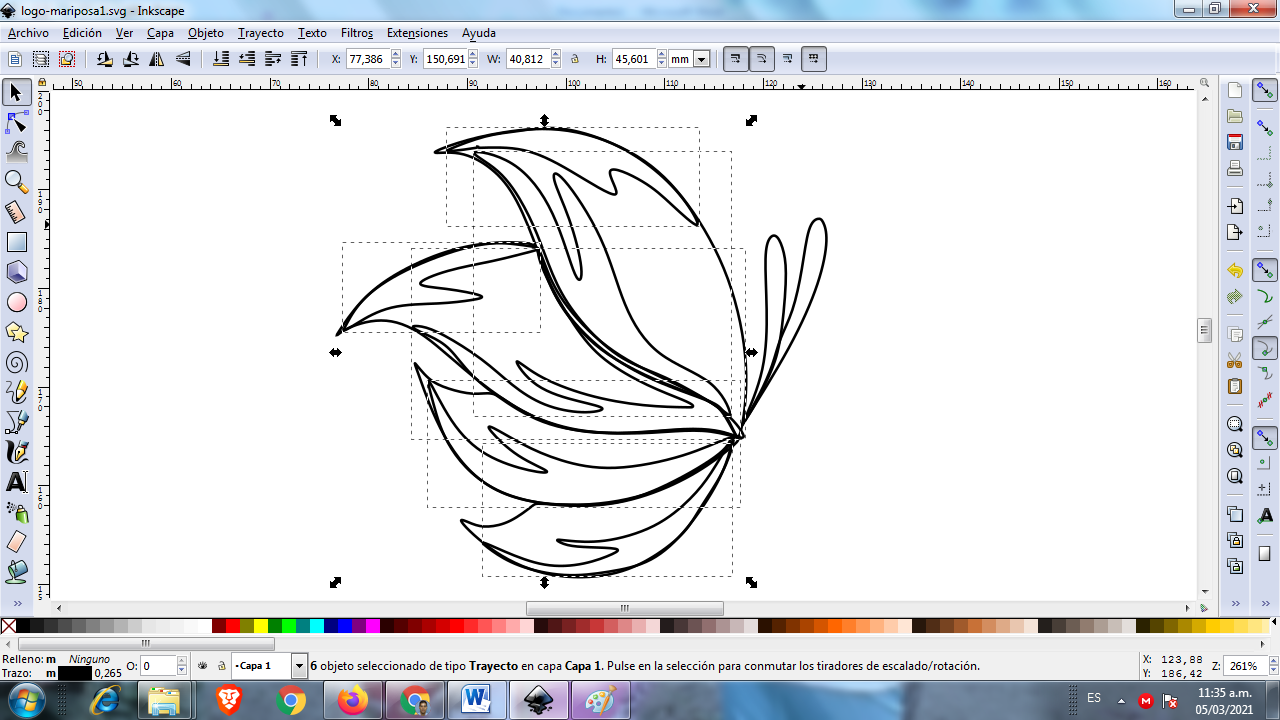This screenshot has height=720, width=1280.
Task: Pick the yellow palette swatch
Action: click(261, 626)
